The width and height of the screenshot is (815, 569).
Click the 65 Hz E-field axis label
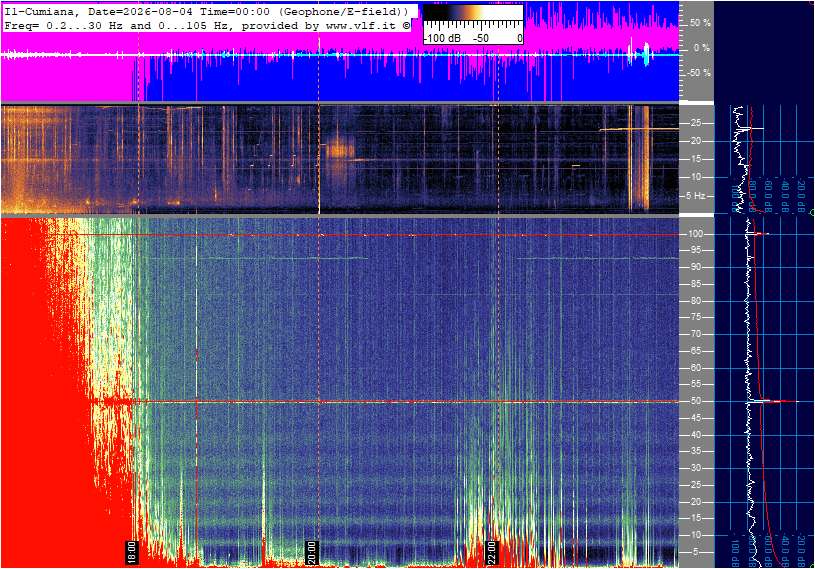[x=695, y=351]
